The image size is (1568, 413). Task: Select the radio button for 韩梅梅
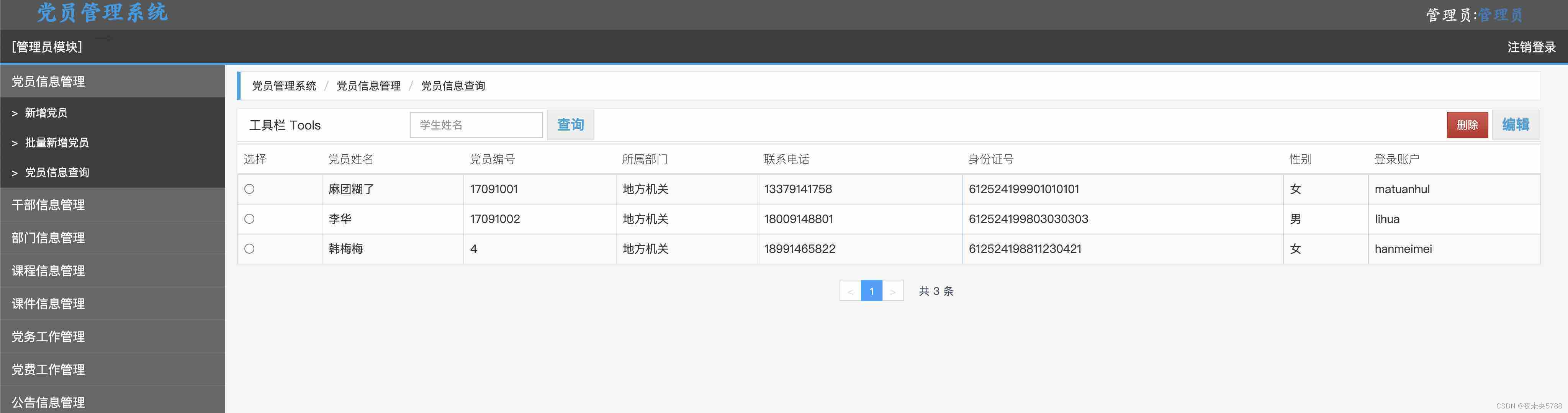click(x=250, y=249)
